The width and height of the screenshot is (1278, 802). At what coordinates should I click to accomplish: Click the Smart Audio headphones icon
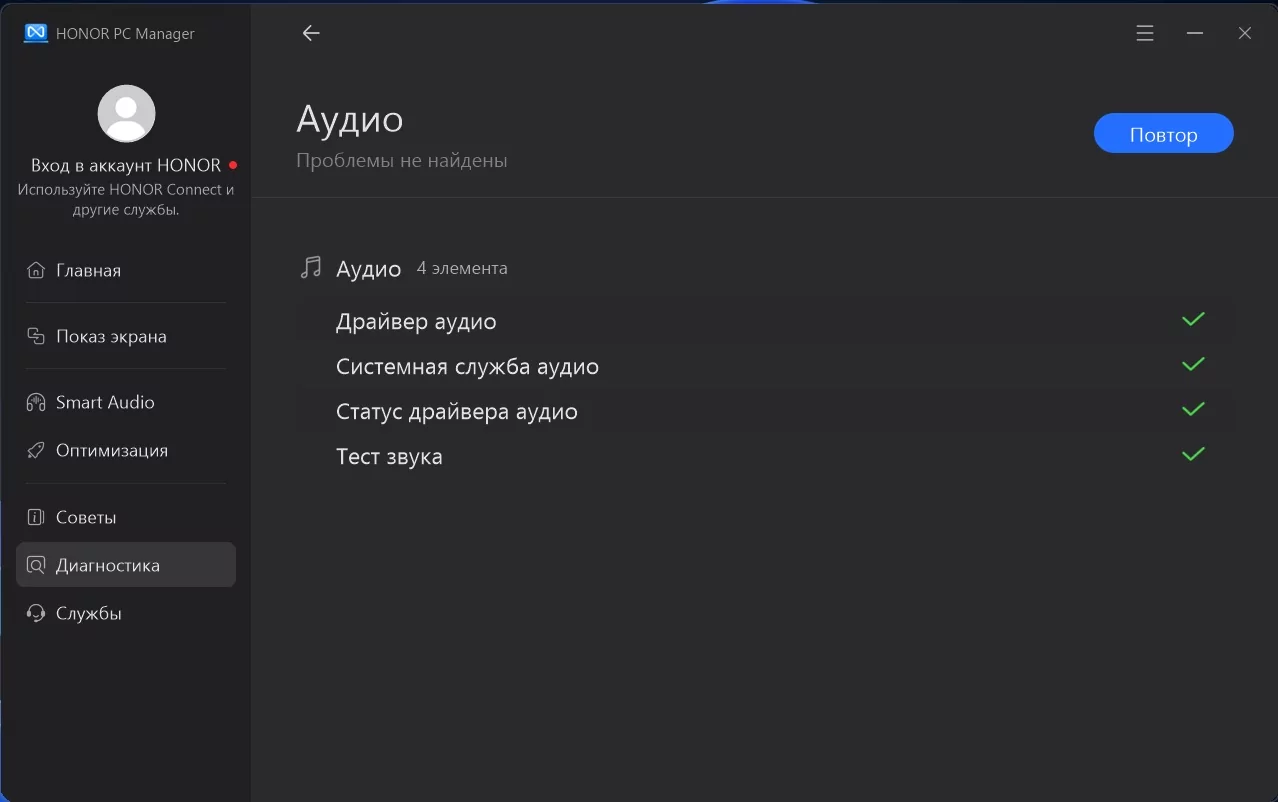click(x=36, y=403)
